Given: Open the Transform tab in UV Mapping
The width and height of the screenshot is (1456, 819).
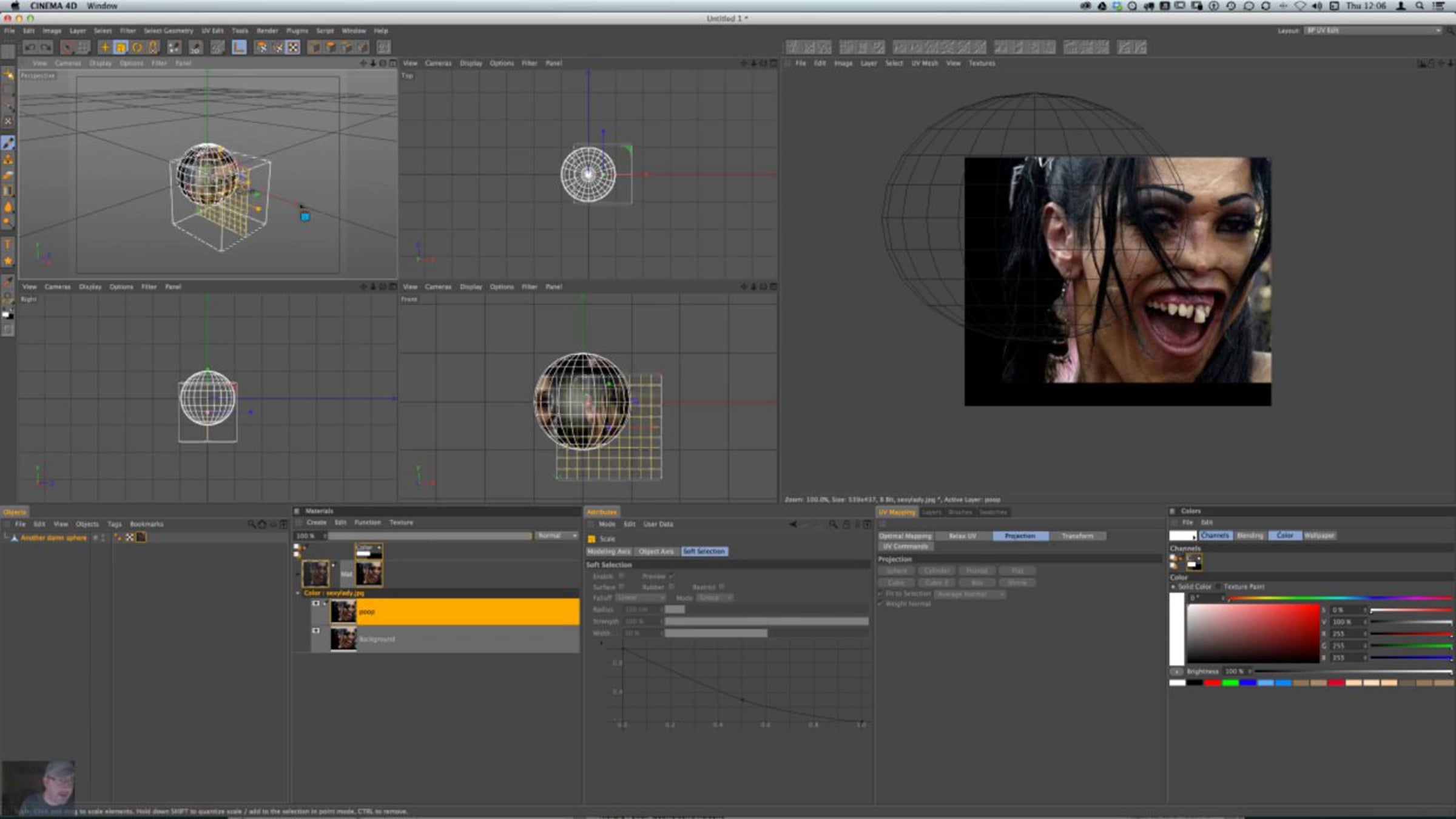Looking at the screenshot, I should pos(1077,536).
